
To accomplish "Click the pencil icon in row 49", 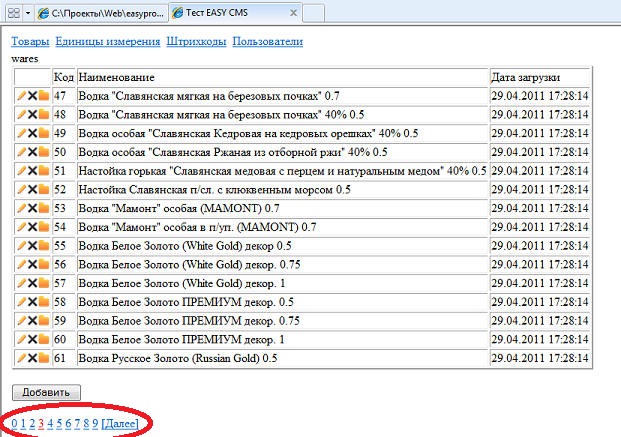I will coord(21,133).
